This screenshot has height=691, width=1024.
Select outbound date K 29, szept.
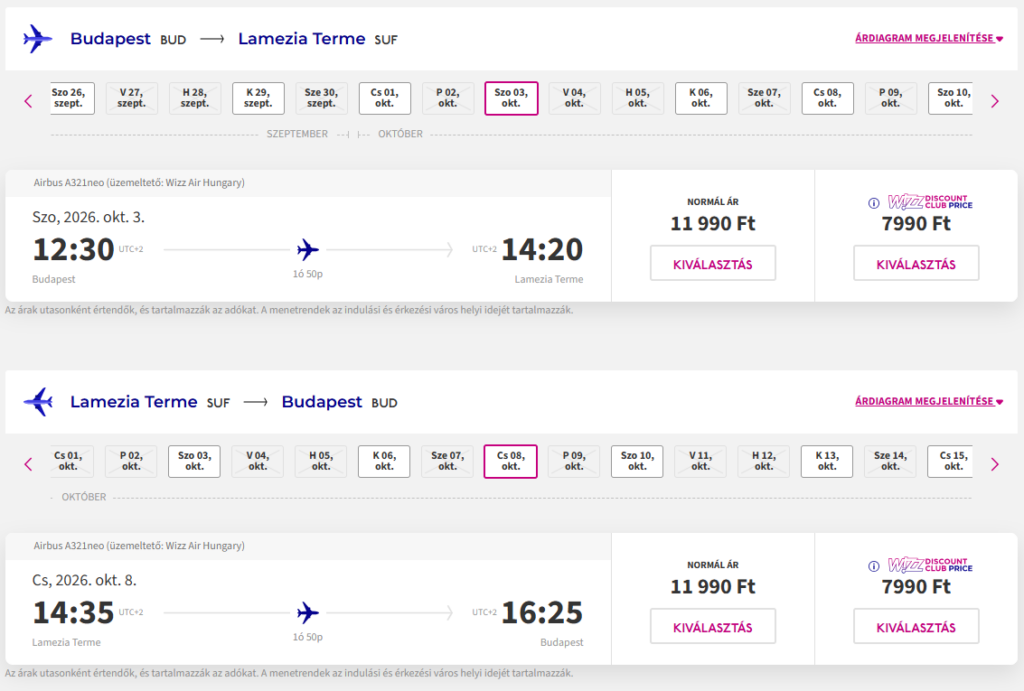(x=258, y=98)
